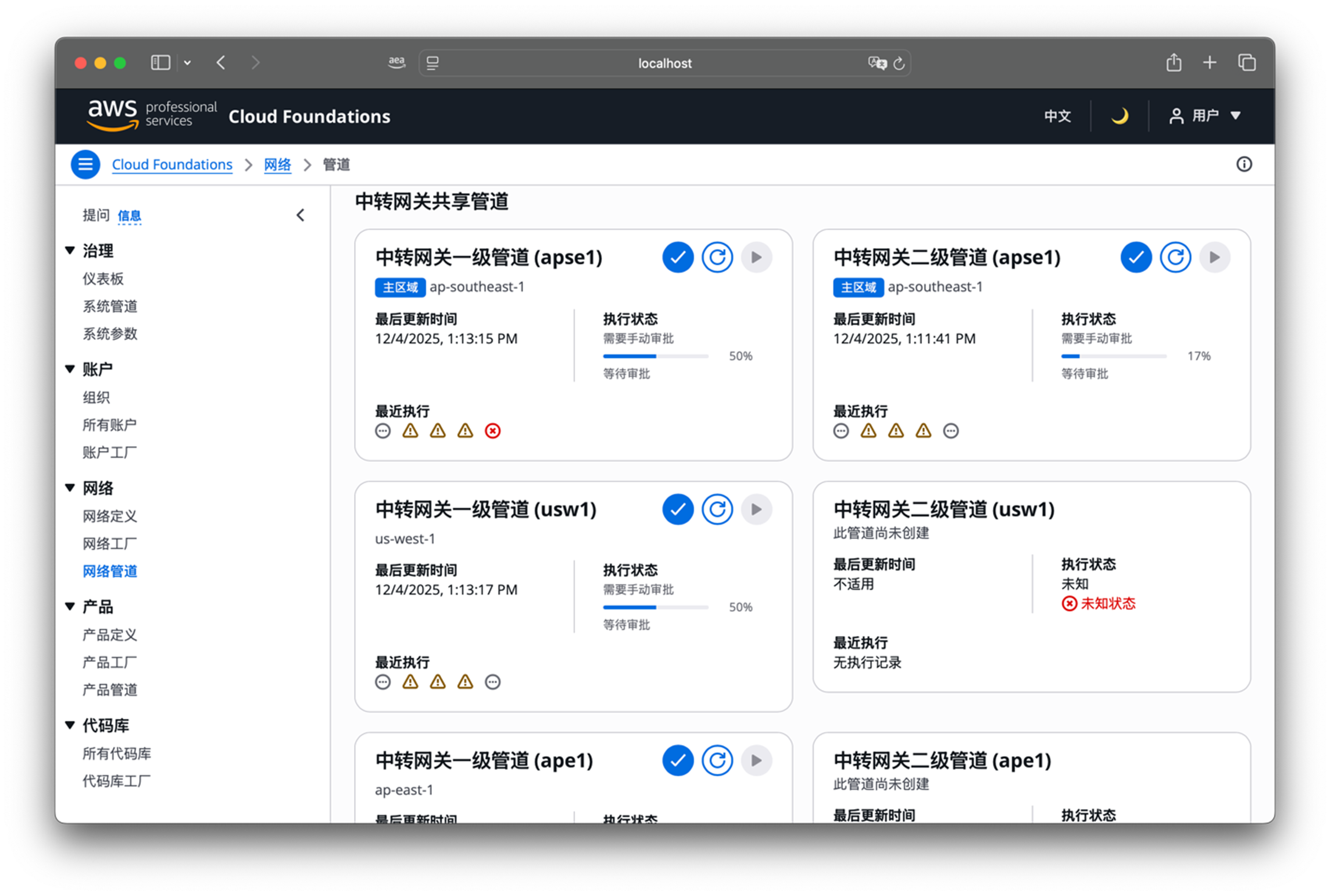Click refresh icon on 中转网关一级管道 (ape1)
The height and width of the screenshot is (896, 1330).
[x=717, y=761]
